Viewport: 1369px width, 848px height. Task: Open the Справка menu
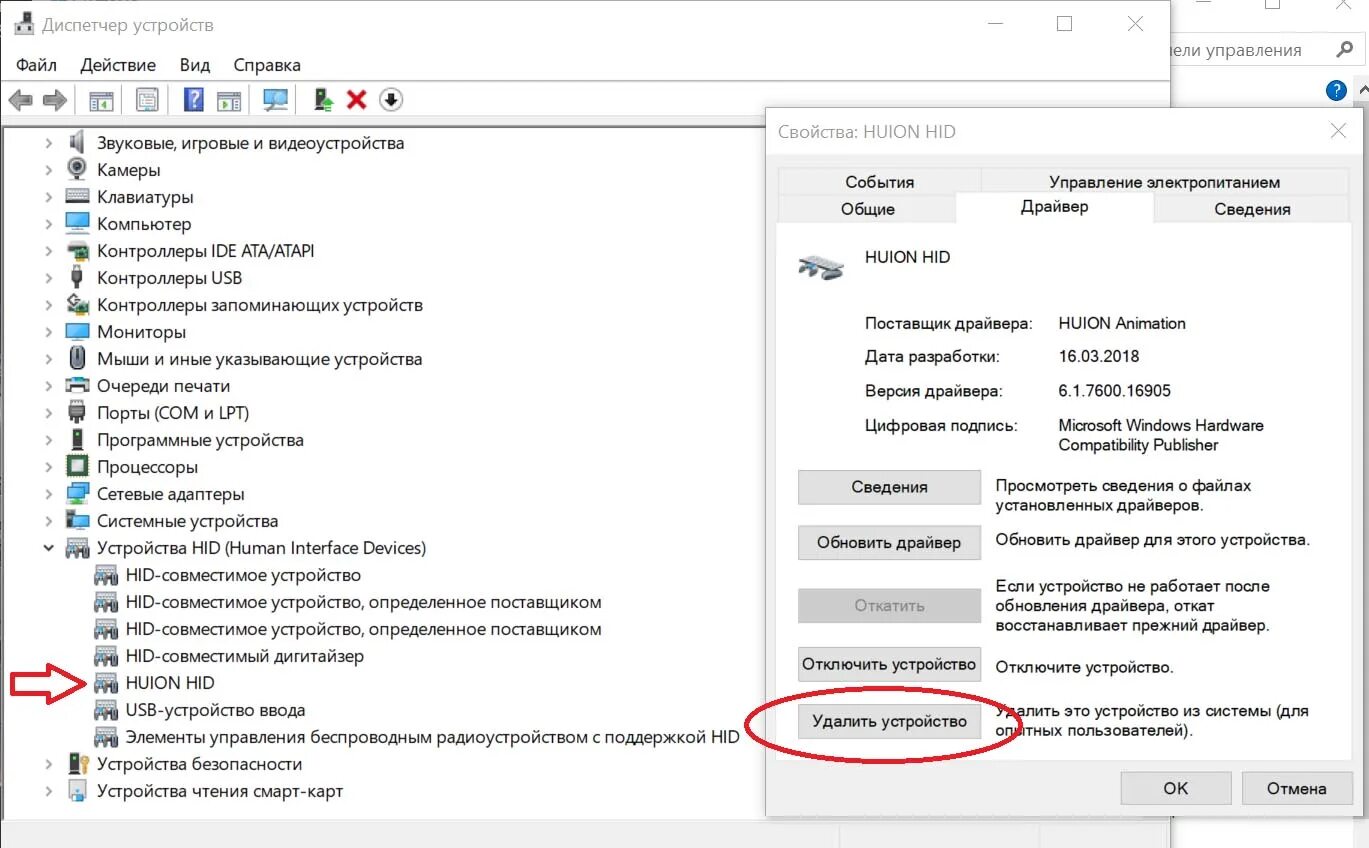(x=267, y=65)
